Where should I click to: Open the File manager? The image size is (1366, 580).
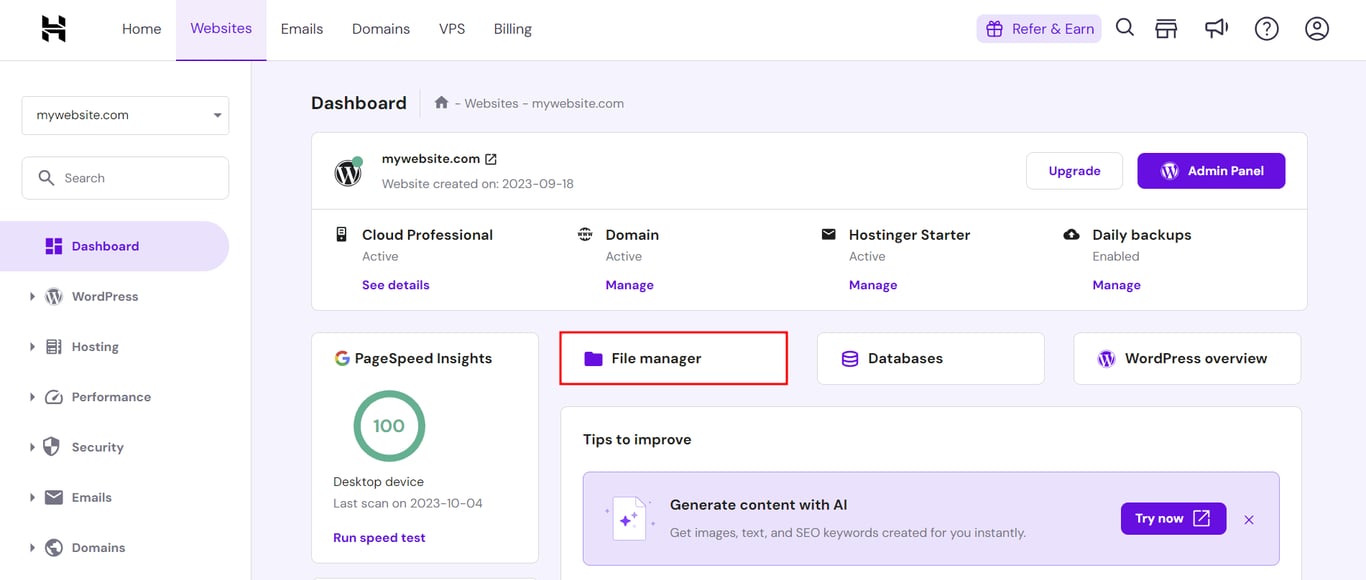pos(672,357)
